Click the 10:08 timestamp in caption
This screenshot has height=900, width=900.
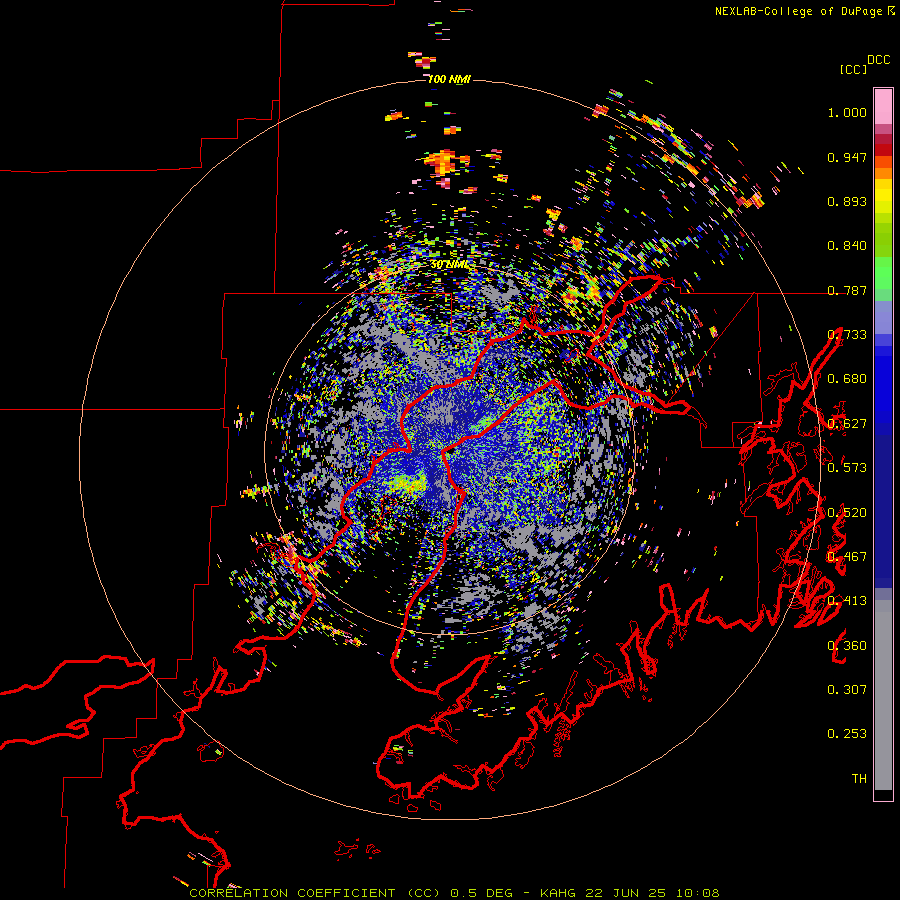[697, 893]
